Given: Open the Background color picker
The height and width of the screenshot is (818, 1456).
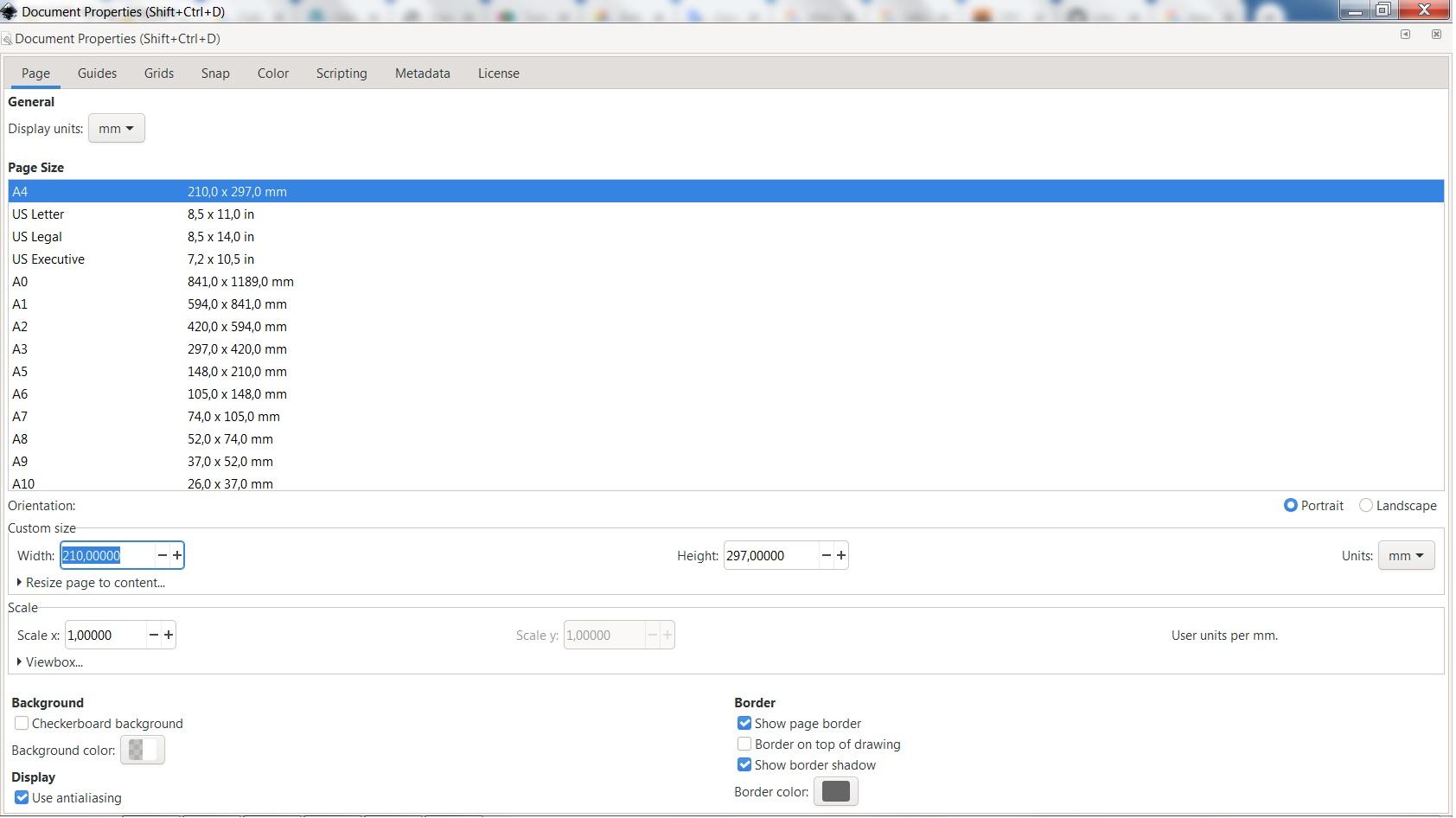Looking at the screenshot, I should [143, 750].
